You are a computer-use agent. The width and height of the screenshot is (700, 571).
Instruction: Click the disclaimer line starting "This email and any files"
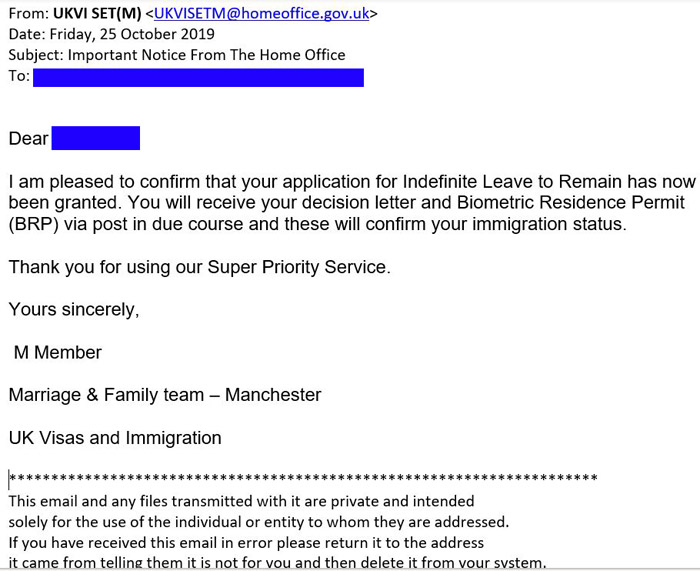pos(241,501)
